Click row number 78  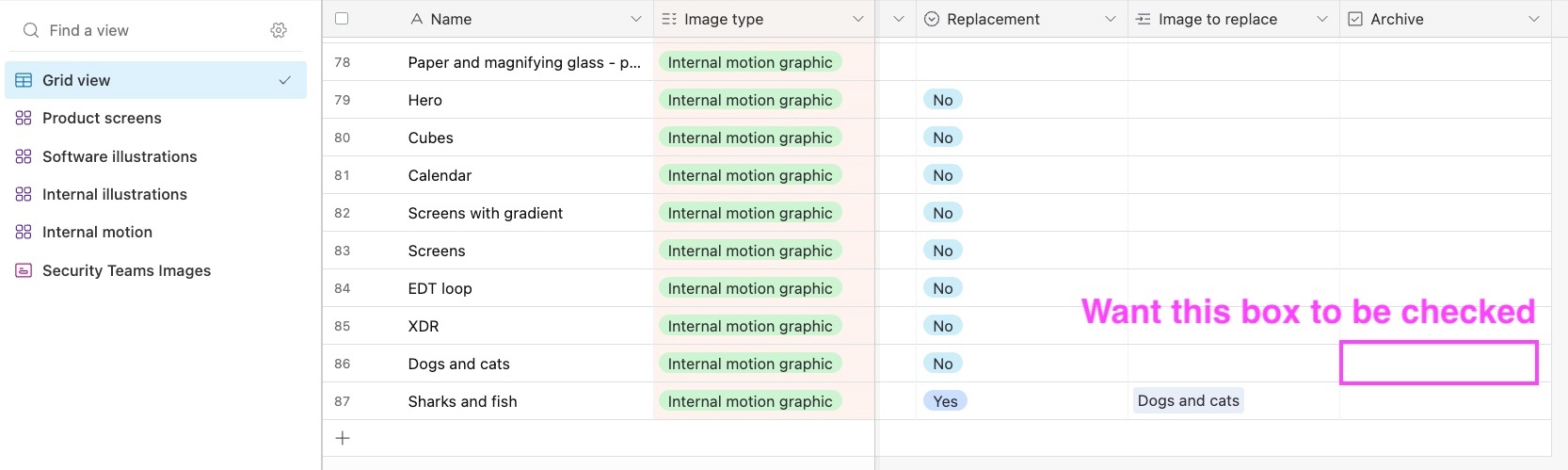coord(343,62)
